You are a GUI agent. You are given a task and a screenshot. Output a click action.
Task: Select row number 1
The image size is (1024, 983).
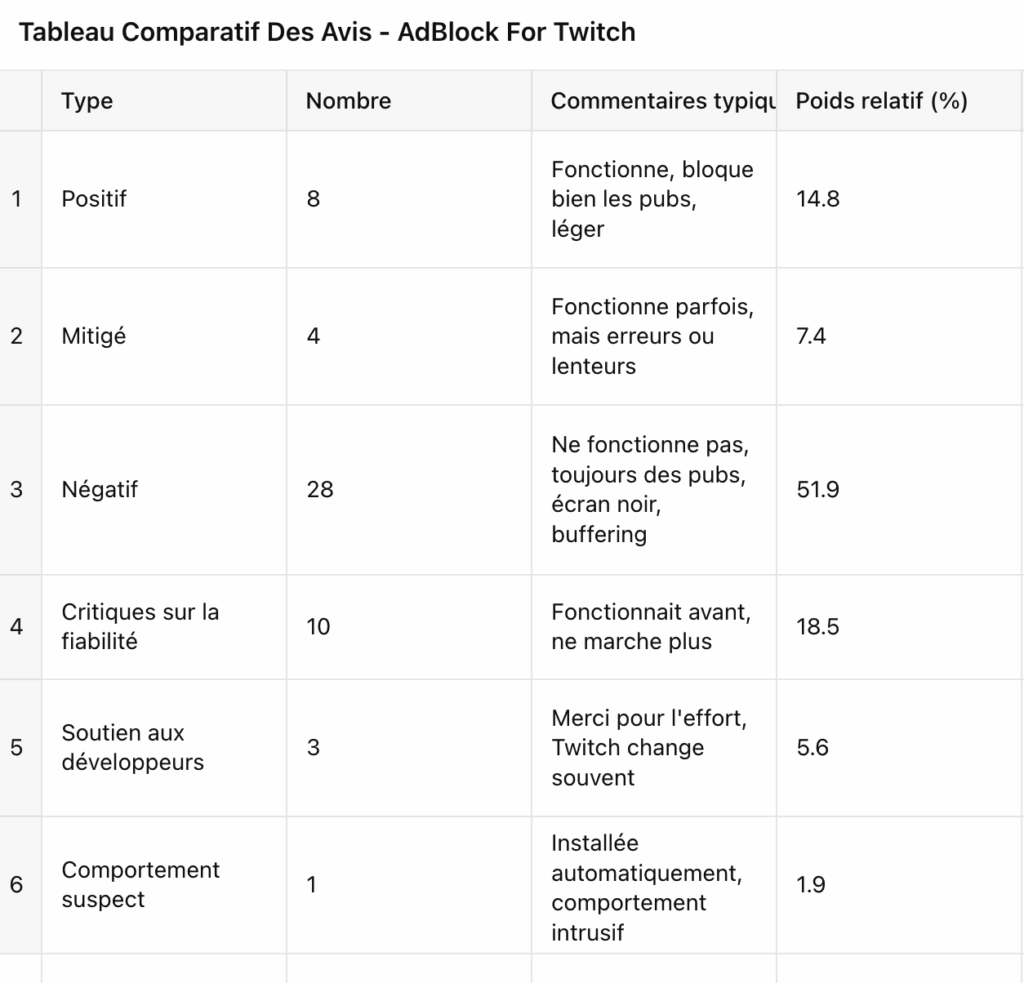[20, 199]
